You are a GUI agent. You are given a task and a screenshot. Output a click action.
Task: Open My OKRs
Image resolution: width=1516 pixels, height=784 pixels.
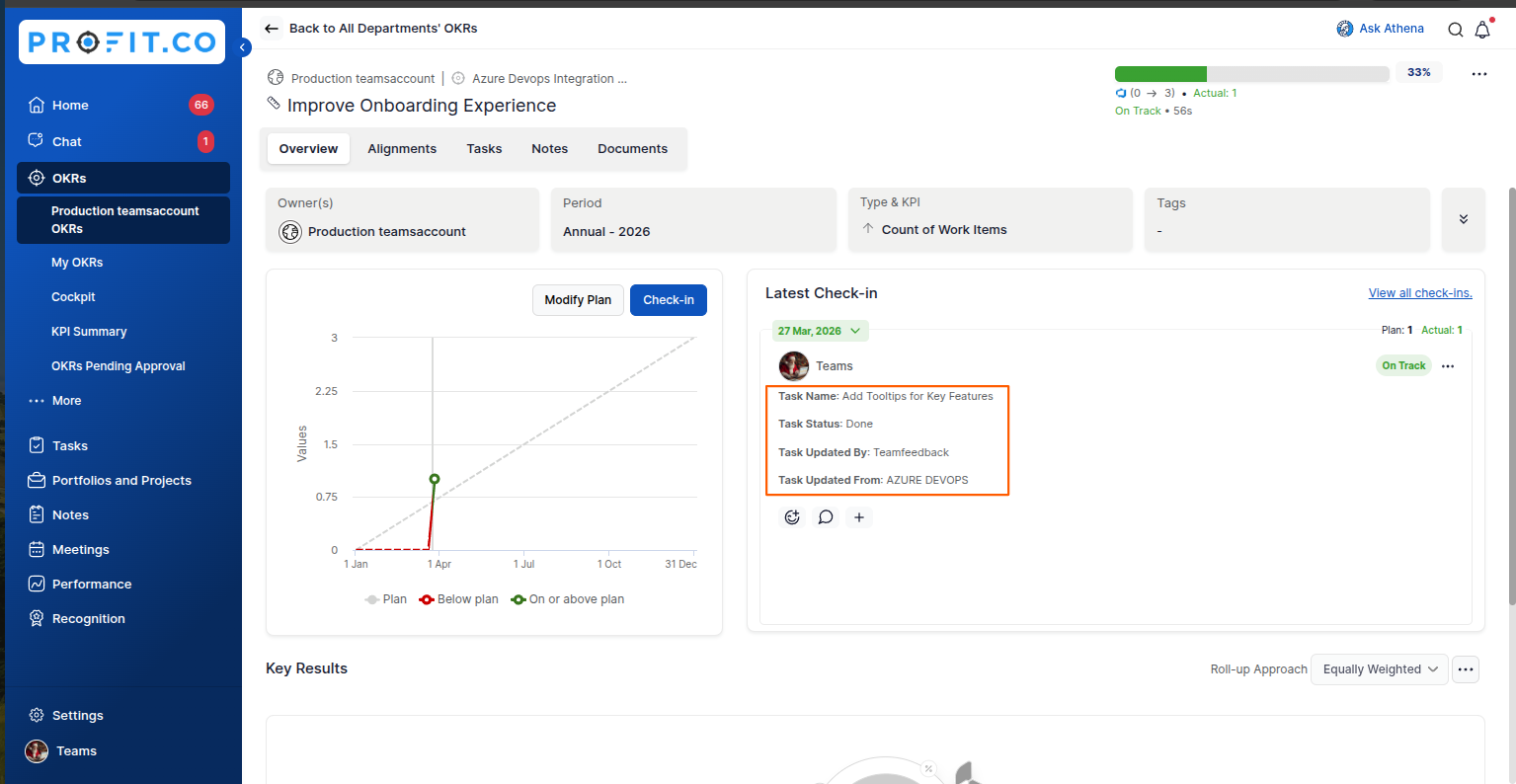pyautogui.click(x=77, y=263)
